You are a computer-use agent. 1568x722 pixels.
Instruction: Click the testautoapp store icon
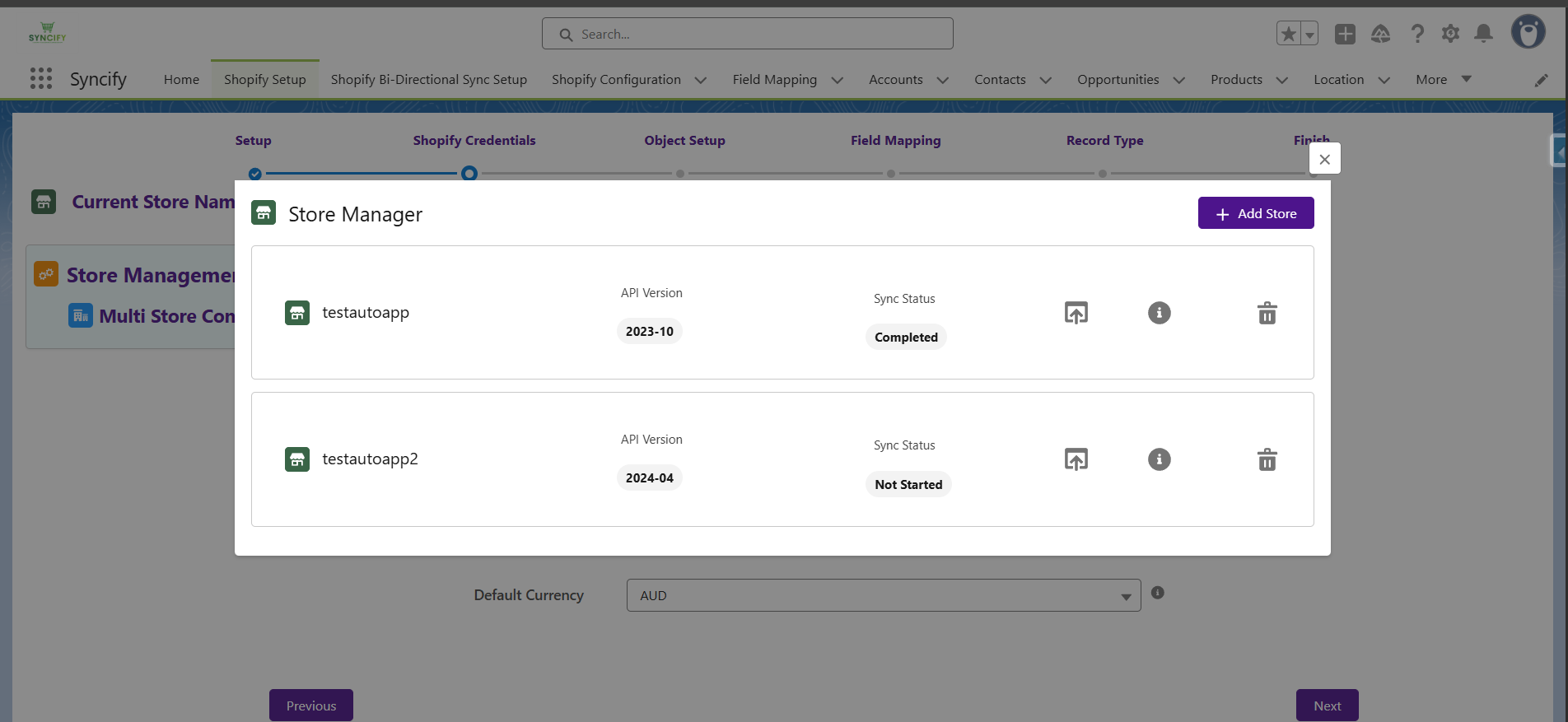297,313
